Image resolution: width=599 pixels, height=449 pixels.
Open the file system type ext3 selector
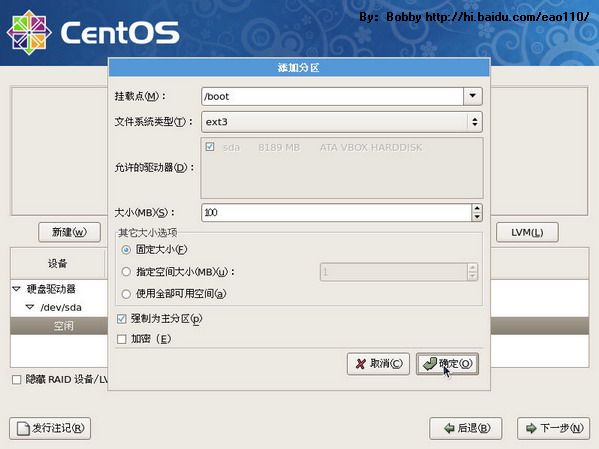pyautogui.click(x=342, y=122)
